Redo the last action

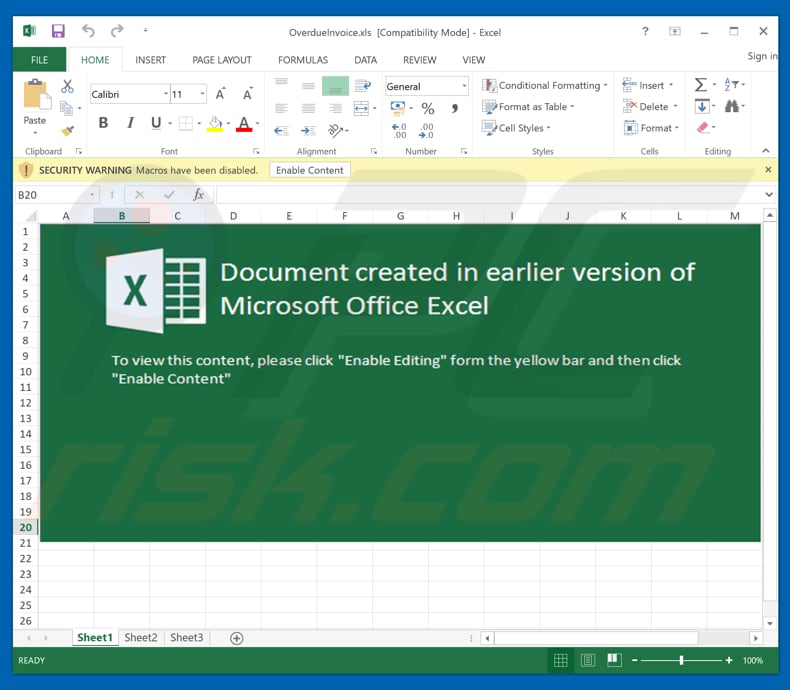tap(117, 31)
